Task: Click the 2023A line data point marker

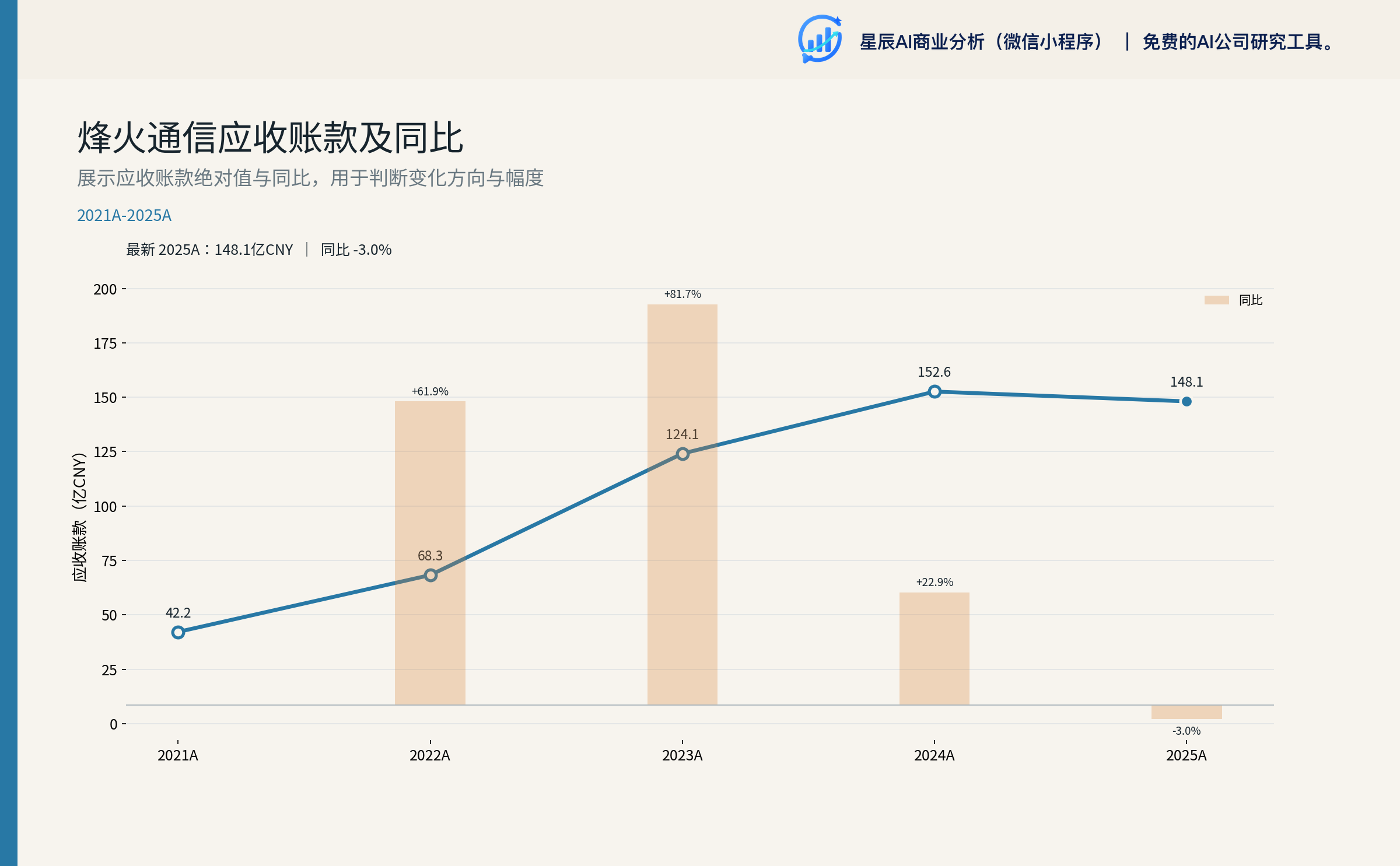Action: click(x=682, y=454)
